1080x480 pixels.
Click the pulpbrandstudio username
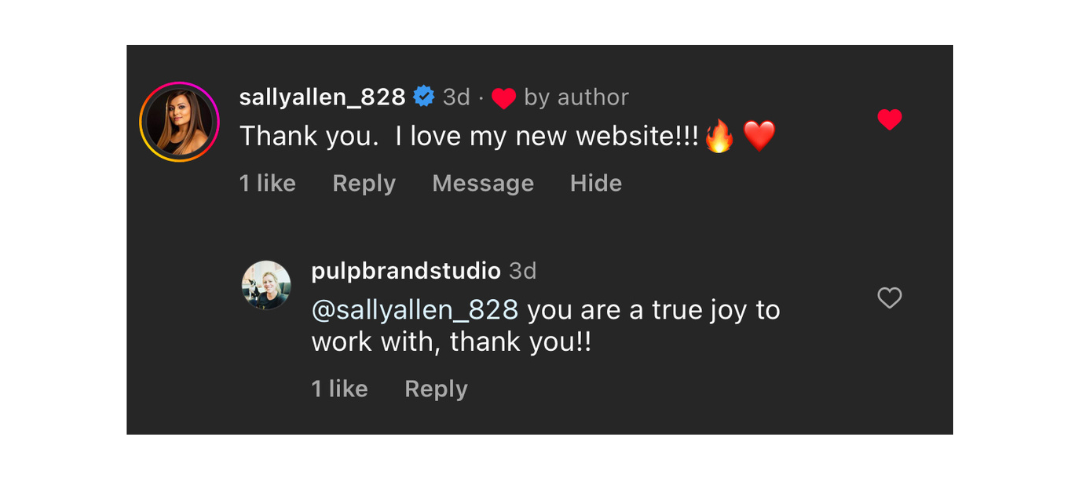point(406,271)
